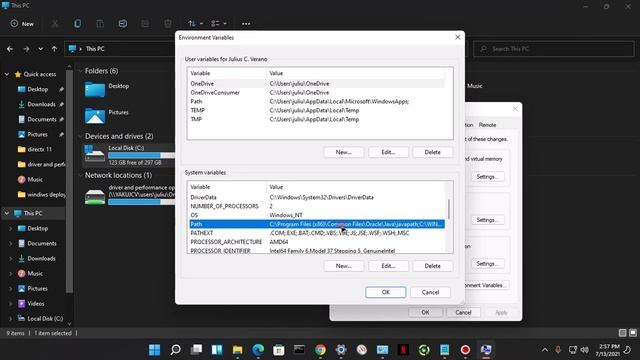The height and width of the screenshot is (360, 640).
Task: Click the Delete trash icon in toolbar
Action: pos(168,24)
